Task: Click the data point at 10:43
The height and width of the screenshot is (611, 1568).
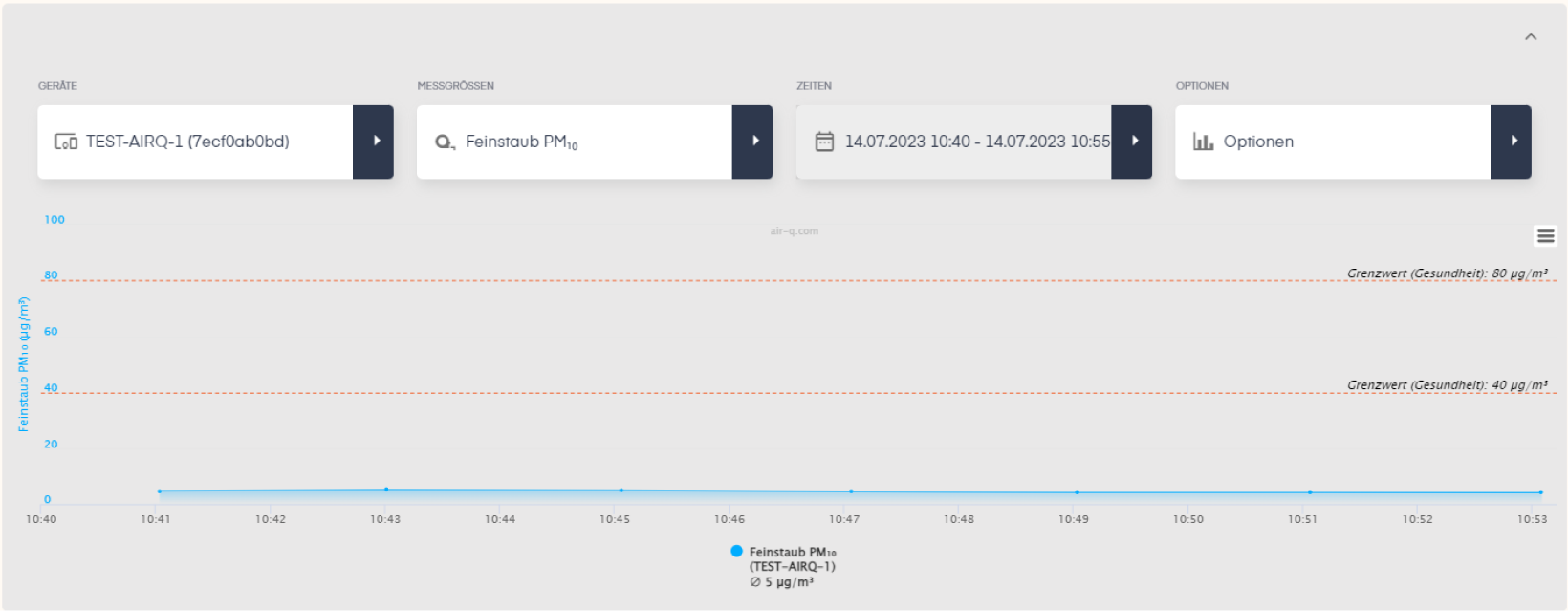Action: [386, 490]
